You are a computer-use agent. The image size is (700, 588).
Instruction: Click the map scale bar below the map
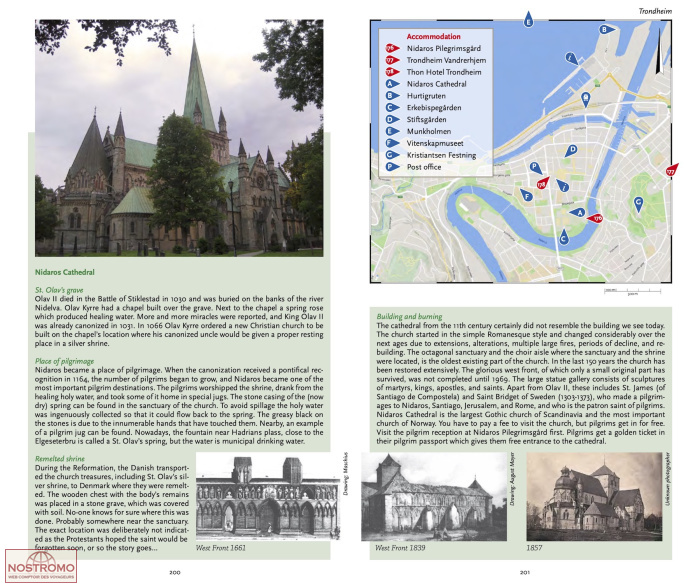pos(632,292)
